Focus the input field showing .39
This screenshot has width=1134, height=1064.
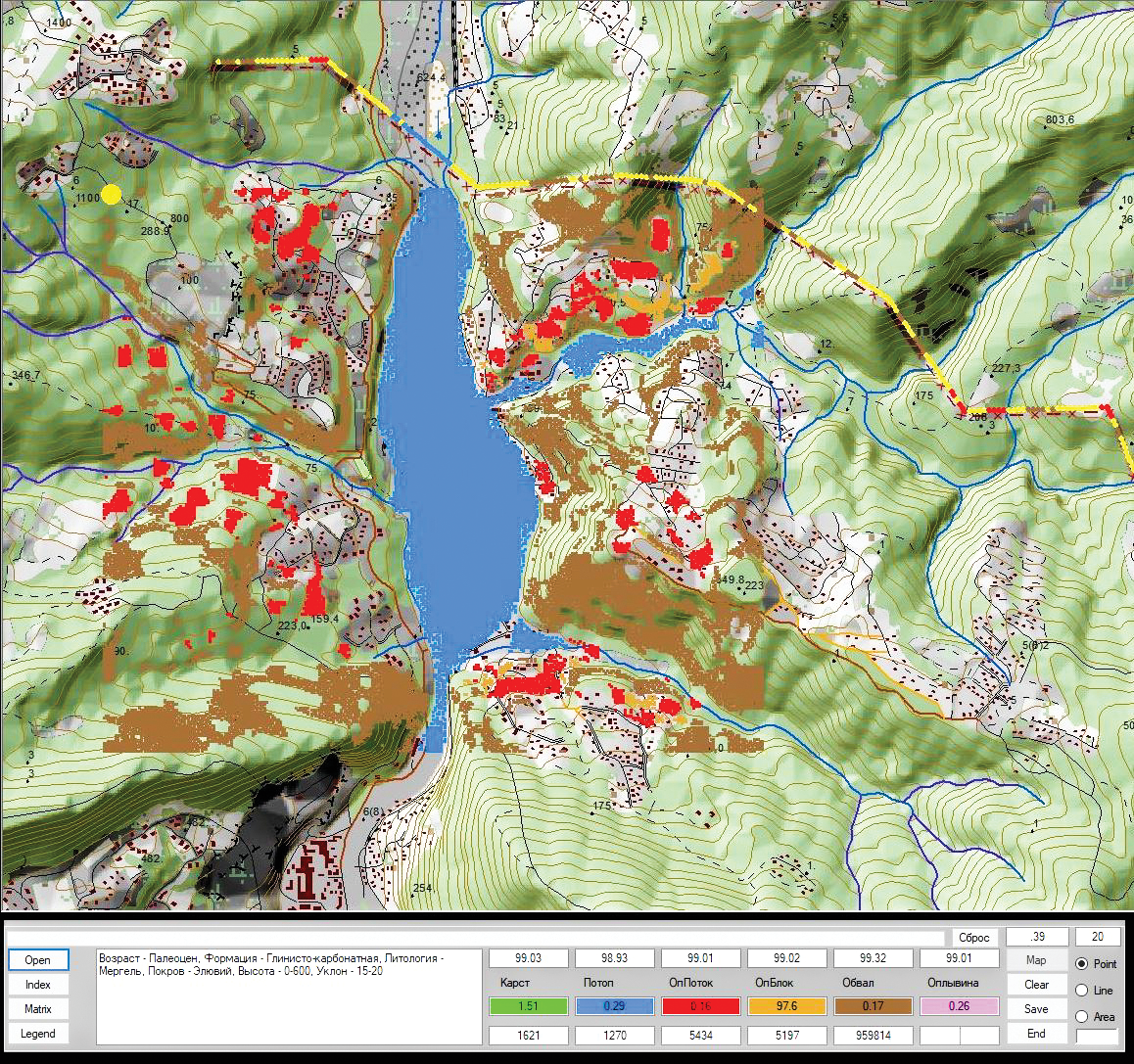[1037, 938]
